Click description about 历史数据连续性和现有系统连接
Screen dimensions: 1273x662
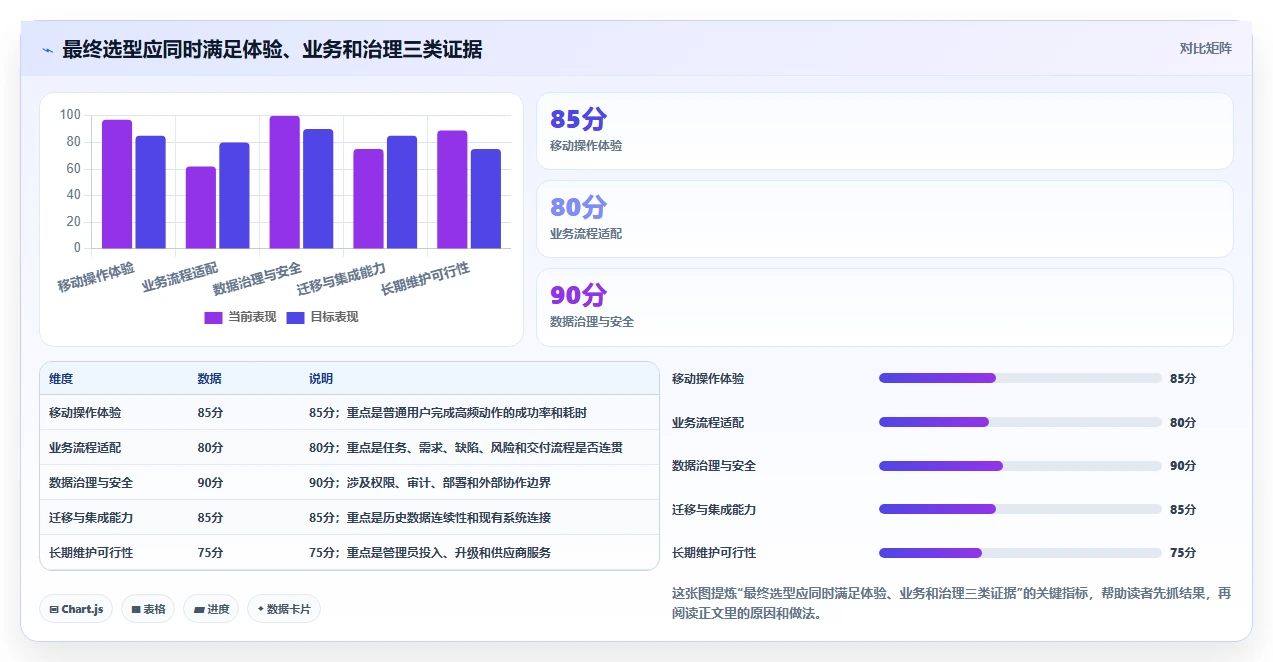pos(430,517)
